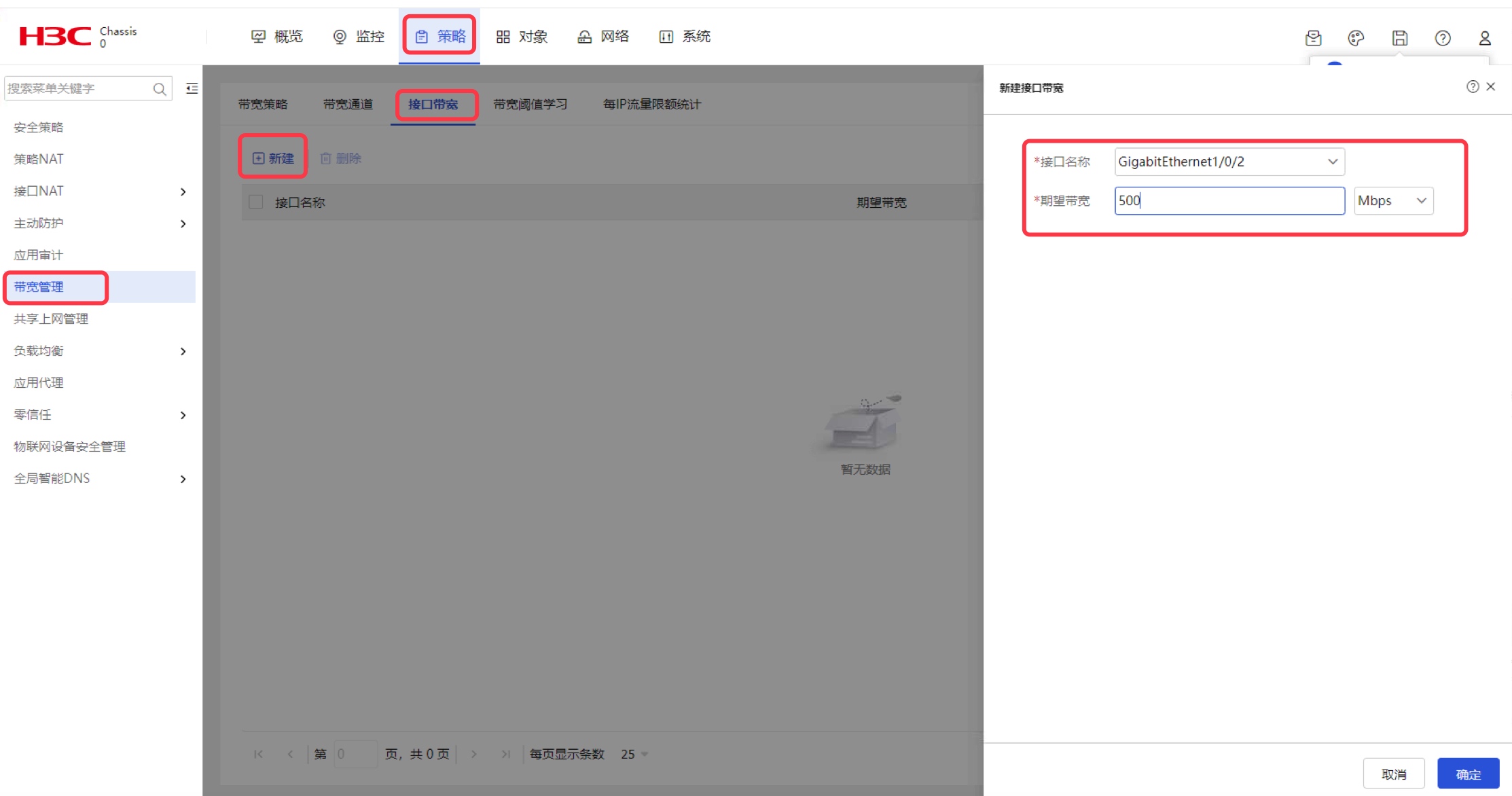Open the help icon in 新建接口带宽 panel
This screenshot has height=796, width=1512.
[x=1473, y=86]
